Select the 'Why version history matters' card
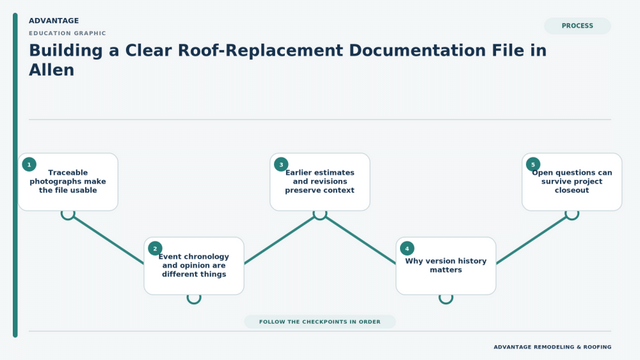Viewport: 640px width, 360px height. point(446,266)
